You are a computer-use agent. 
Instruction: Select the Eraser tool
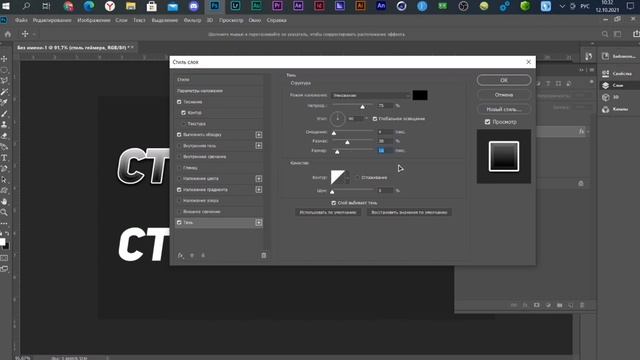pos(4,136)
